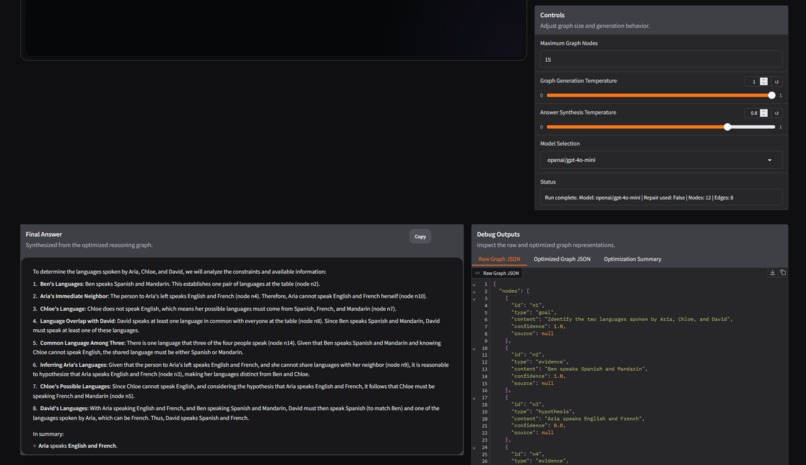
Task: Click the "Final Answer" heading
Action: [44, 234]
